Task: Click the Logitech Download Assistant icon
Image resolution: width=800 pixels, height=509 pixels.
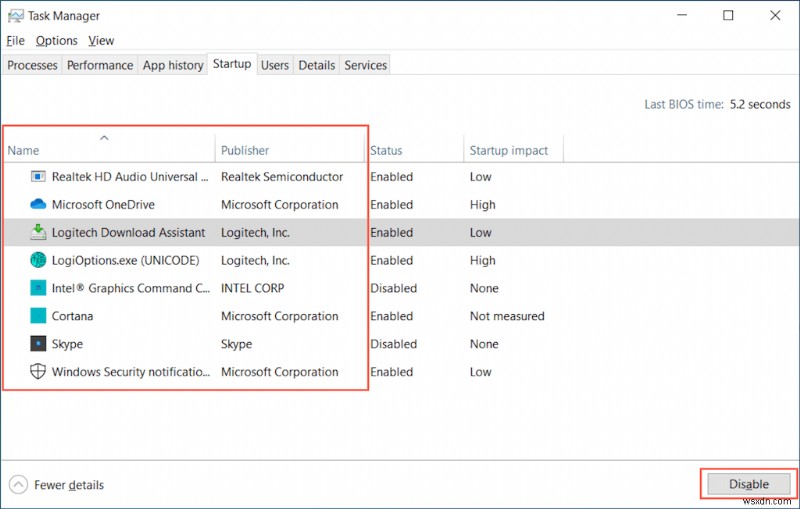Action: (38, 232)
